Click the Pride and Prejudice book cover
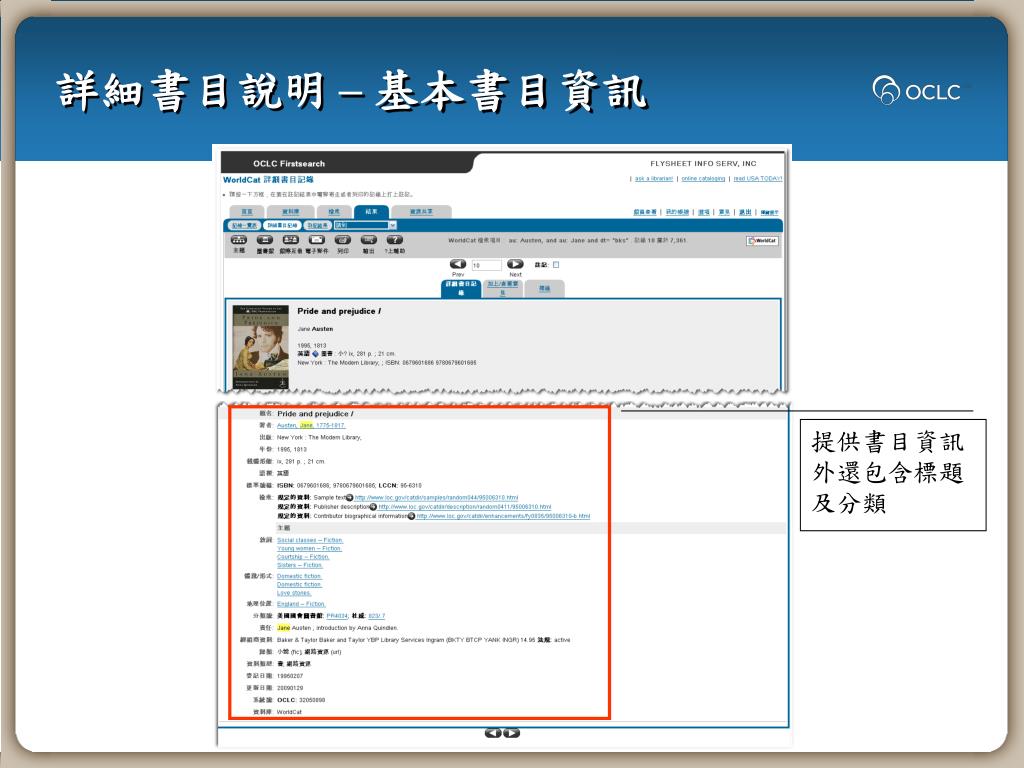Image resolution: width=1024 pixels, height=768 pixels. (x=261, y=347)
